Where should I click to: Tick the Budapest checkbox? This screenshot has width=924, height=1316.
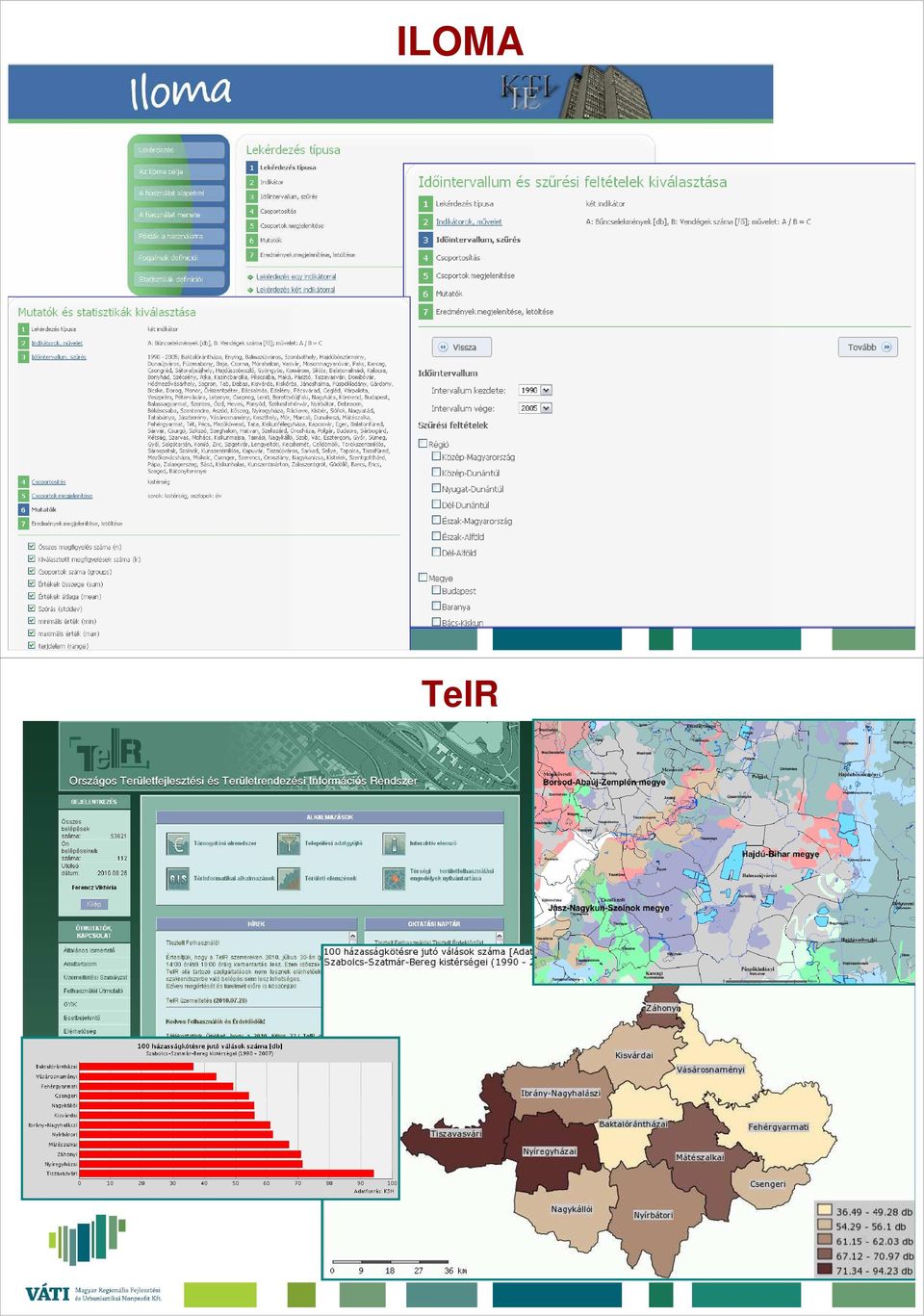(x=436, y=590)
